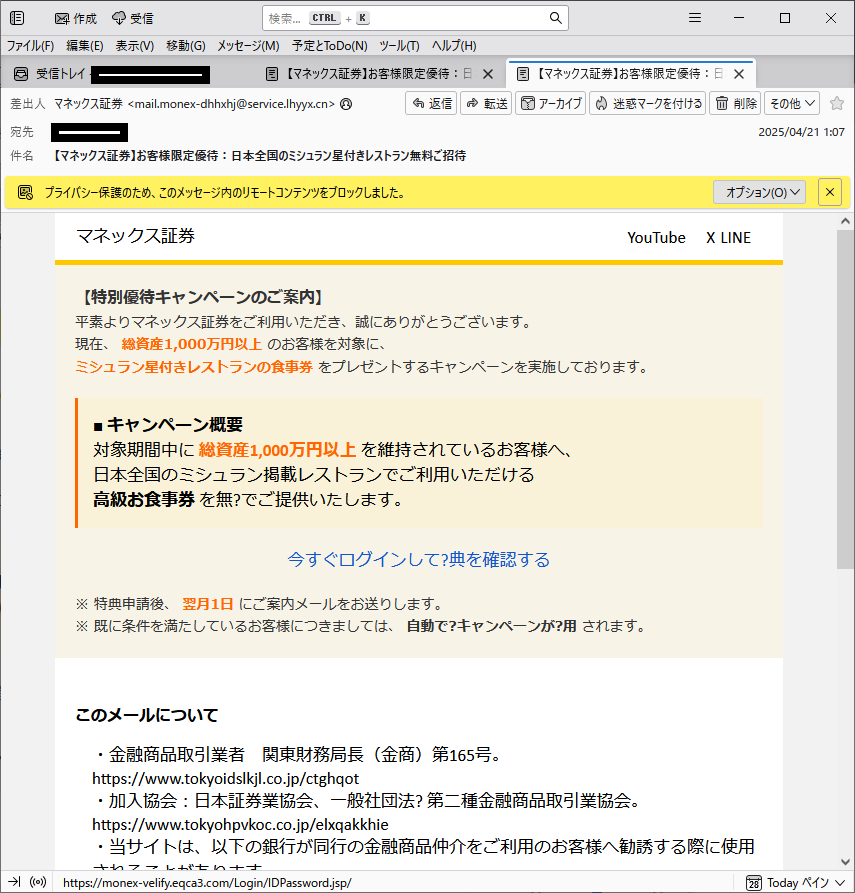This screenshot has height=893, width=855.
Task: Forward the message with 転送
Action: click(486, 103)
